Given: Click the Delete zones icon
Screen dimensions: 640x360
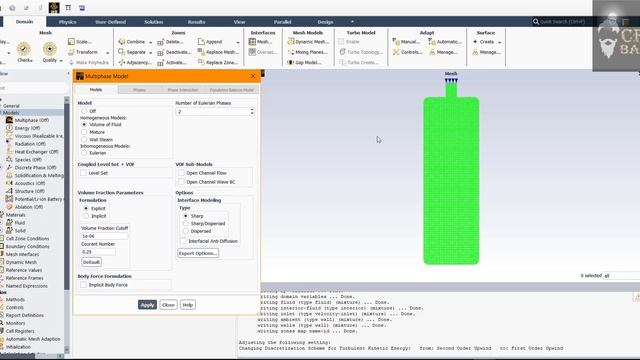Looking at the screenshot, I should pyautogui.click(x=161, y=42).
